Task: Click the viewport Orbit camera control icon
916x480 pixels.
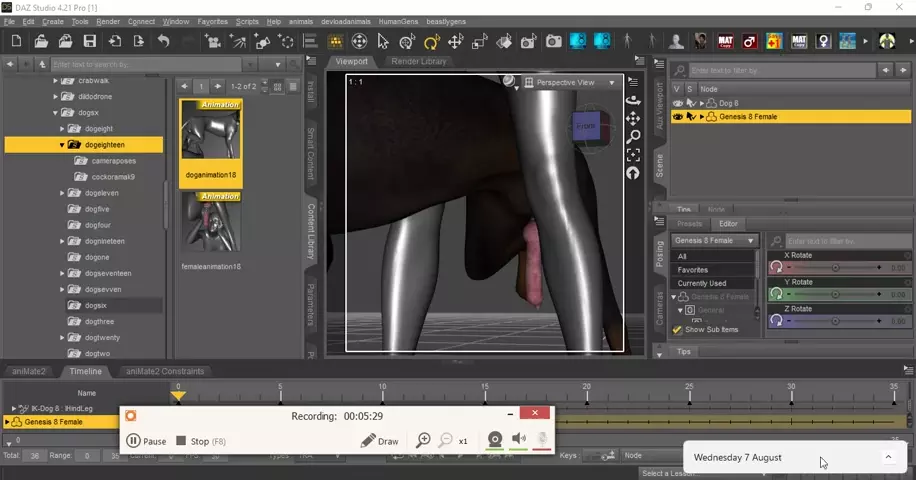Action: tap(633, 100)
